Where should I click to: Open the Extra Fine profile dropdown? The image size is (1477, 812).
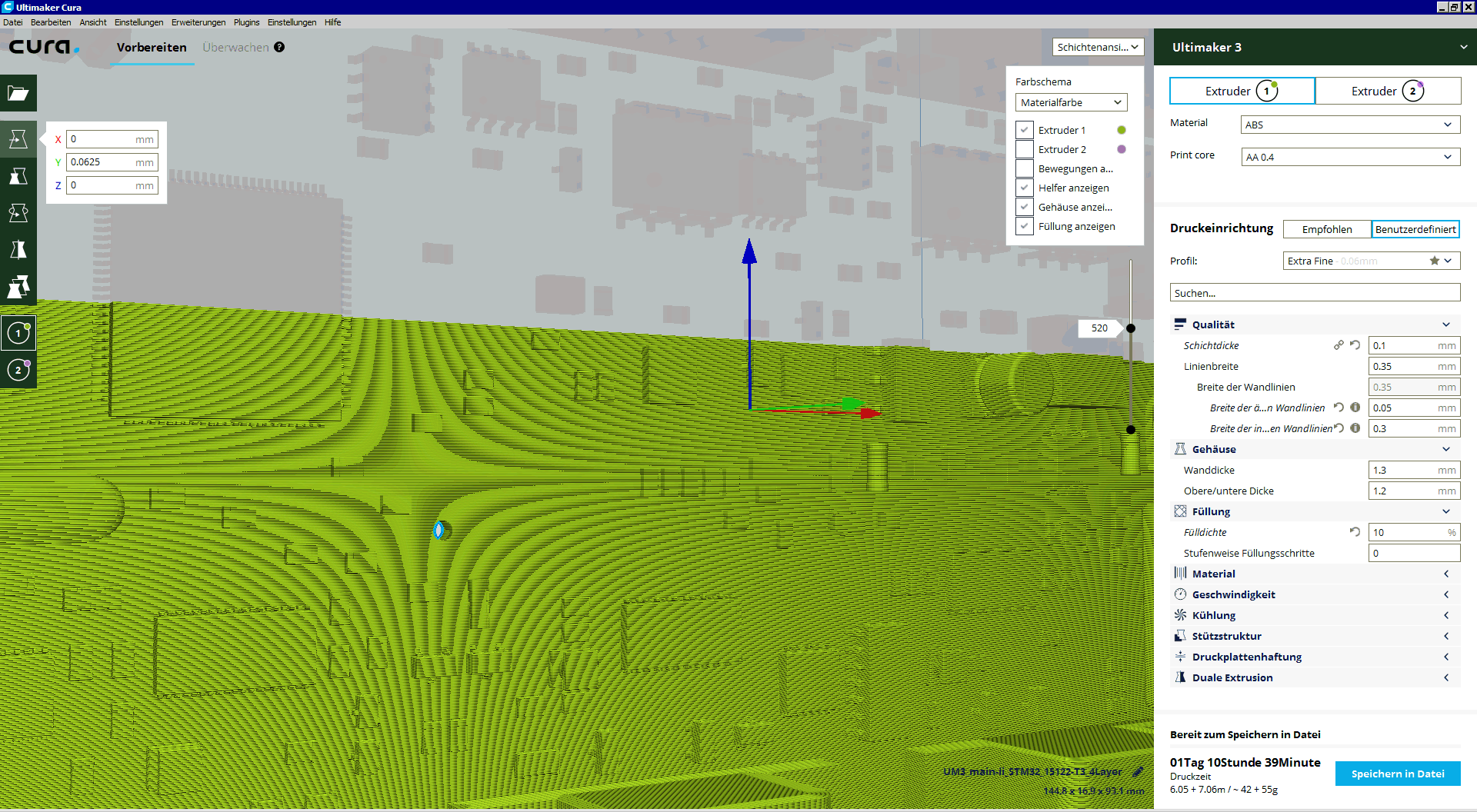pos(1371,261)
